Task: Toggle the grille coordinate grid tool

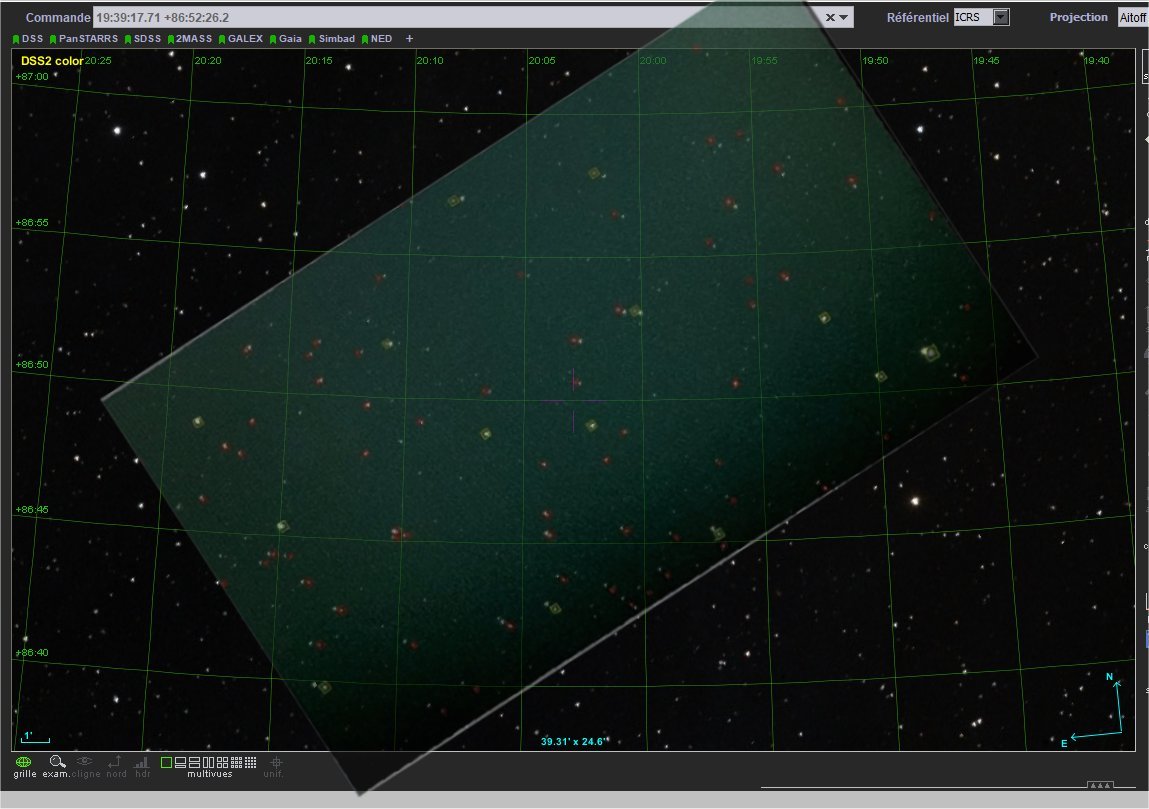Action: coord(23,766)
